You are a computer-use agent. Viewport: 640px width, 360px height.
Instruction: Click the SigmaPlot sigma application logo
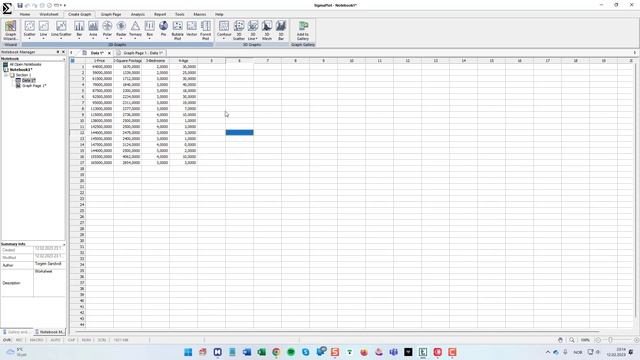(x=7, y=8)
